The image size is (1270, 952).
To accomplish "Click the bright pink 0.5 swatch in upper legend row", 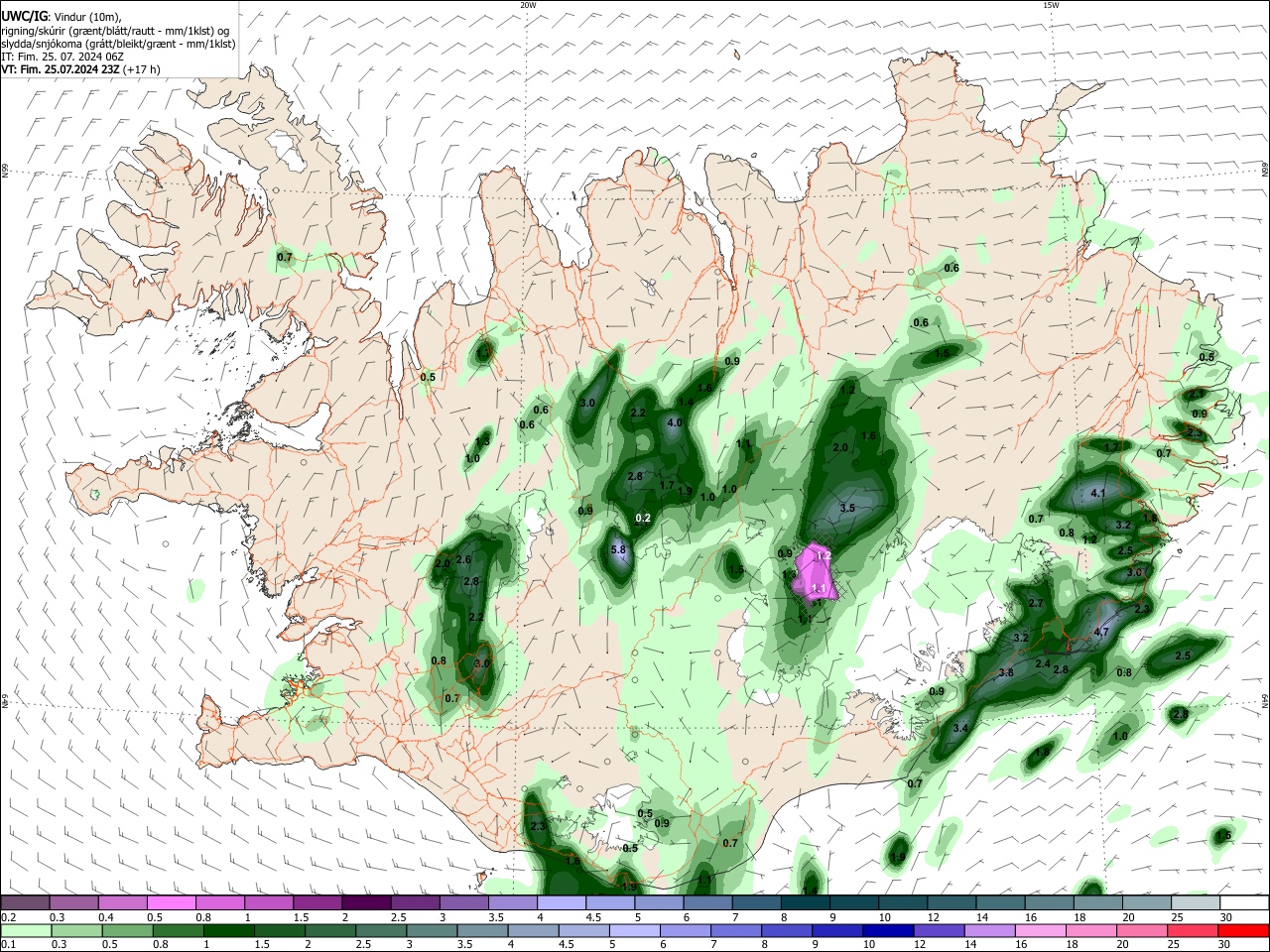I will point(172,902).
